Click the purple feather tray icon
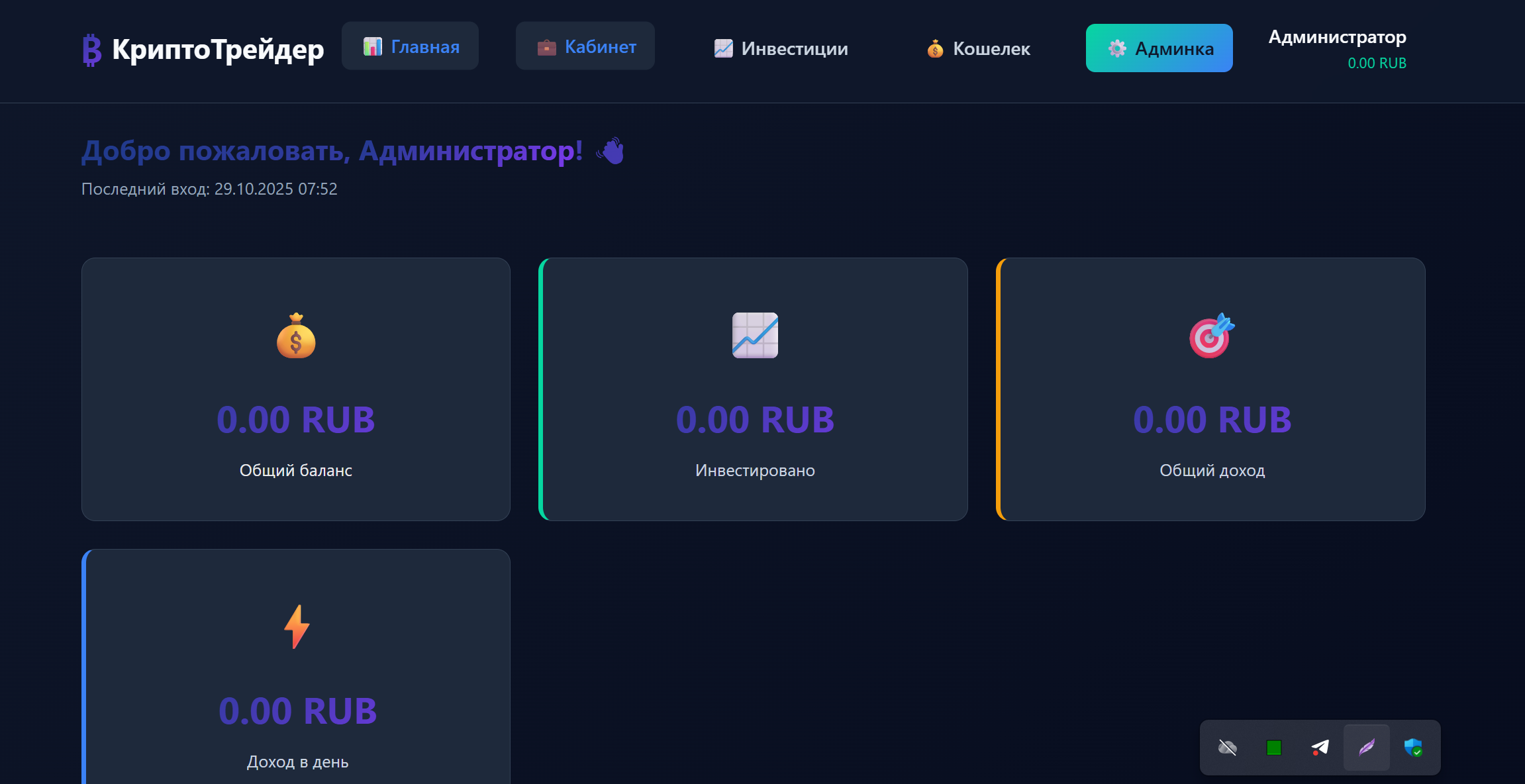This screenshot has height=784, width=1525. [x=1366, y=748]
